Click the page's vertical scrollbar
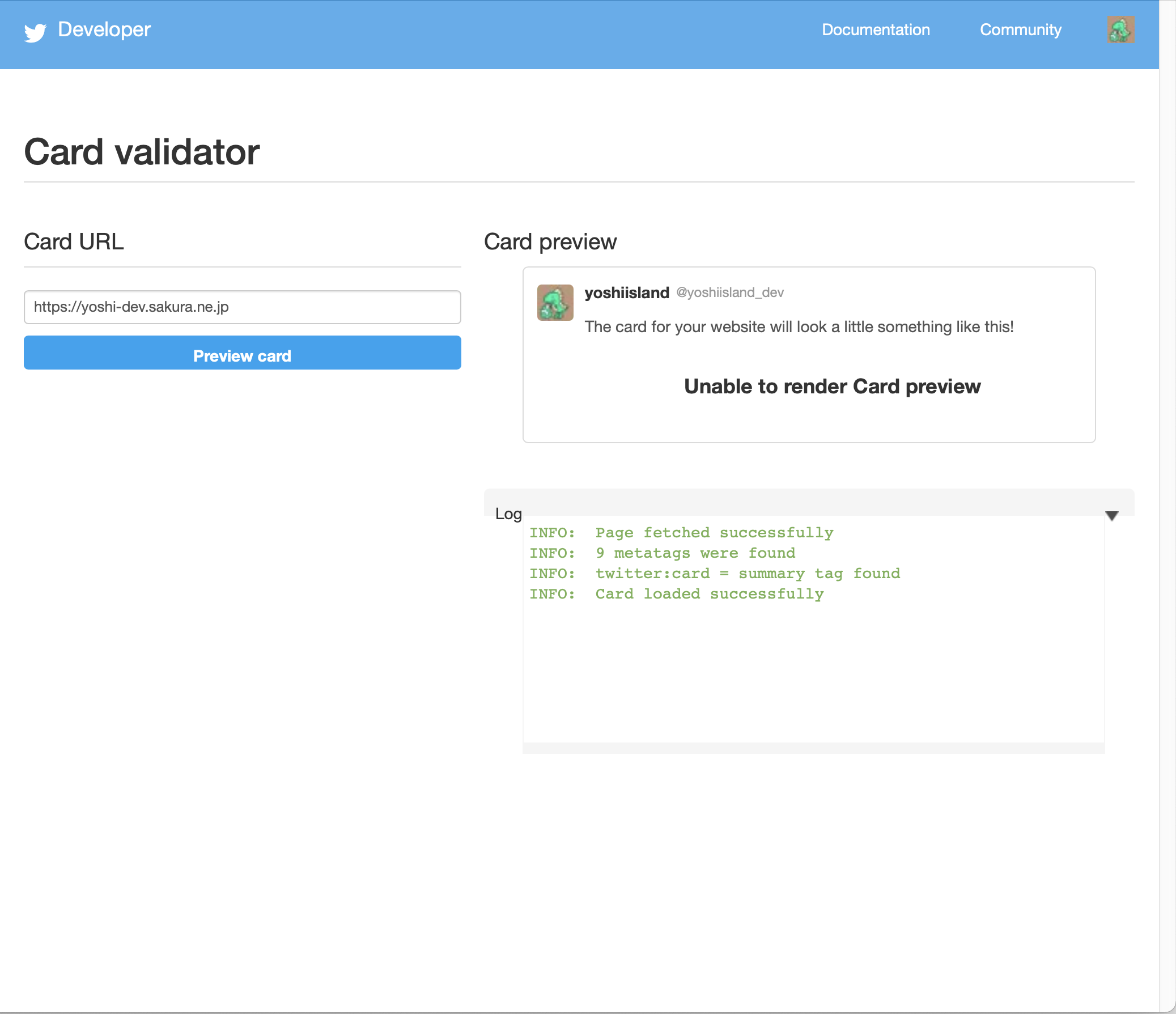Screen dimensions: 1176x1014 (1167, 507)
